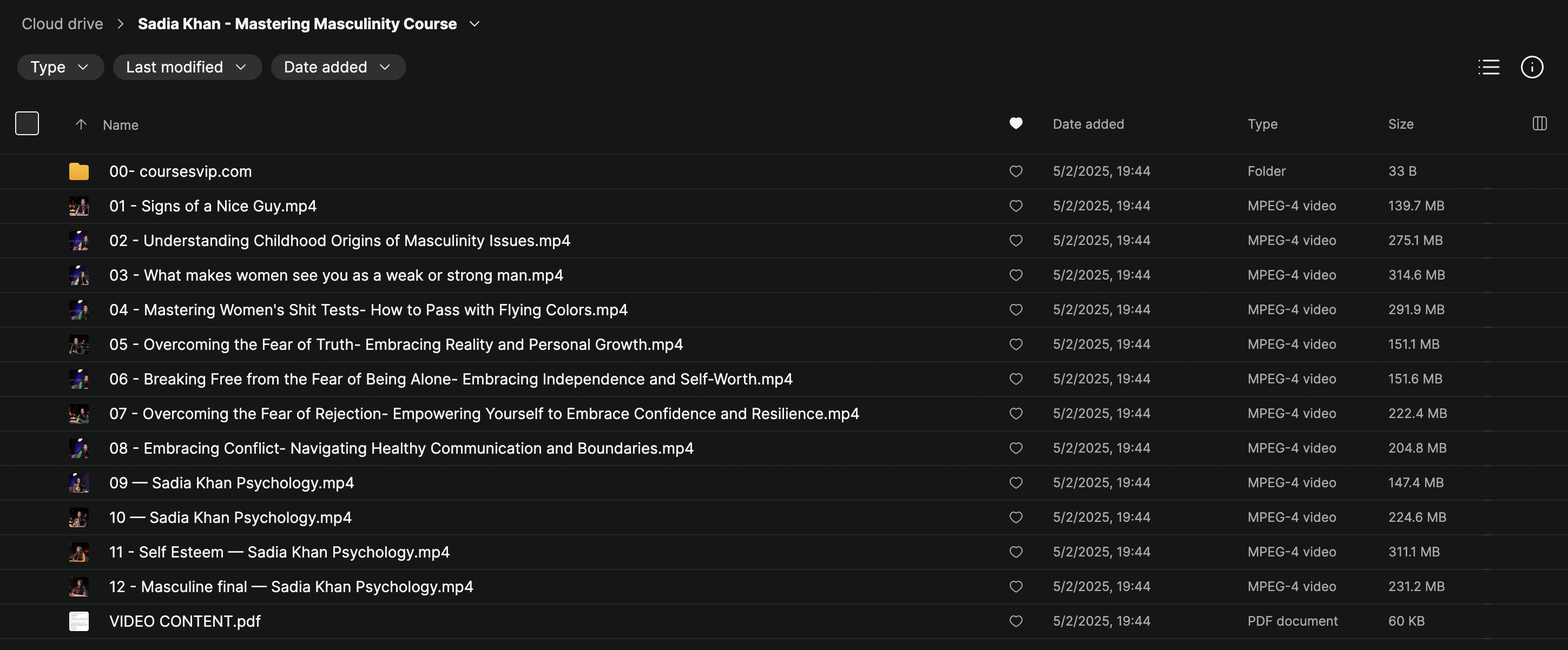Click the VIDEO CONTENT.pdf document icon
The height and width of the screenshot is (650, 1568).
click(78, 621)
